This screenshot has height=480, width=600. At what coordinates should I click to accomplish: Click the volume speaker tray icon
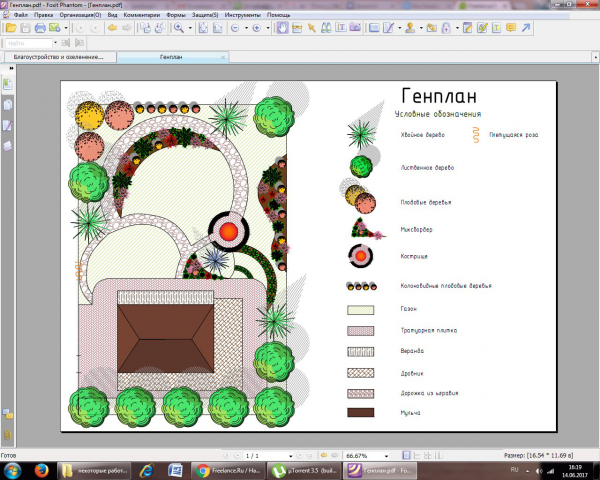tap(539, 471)
